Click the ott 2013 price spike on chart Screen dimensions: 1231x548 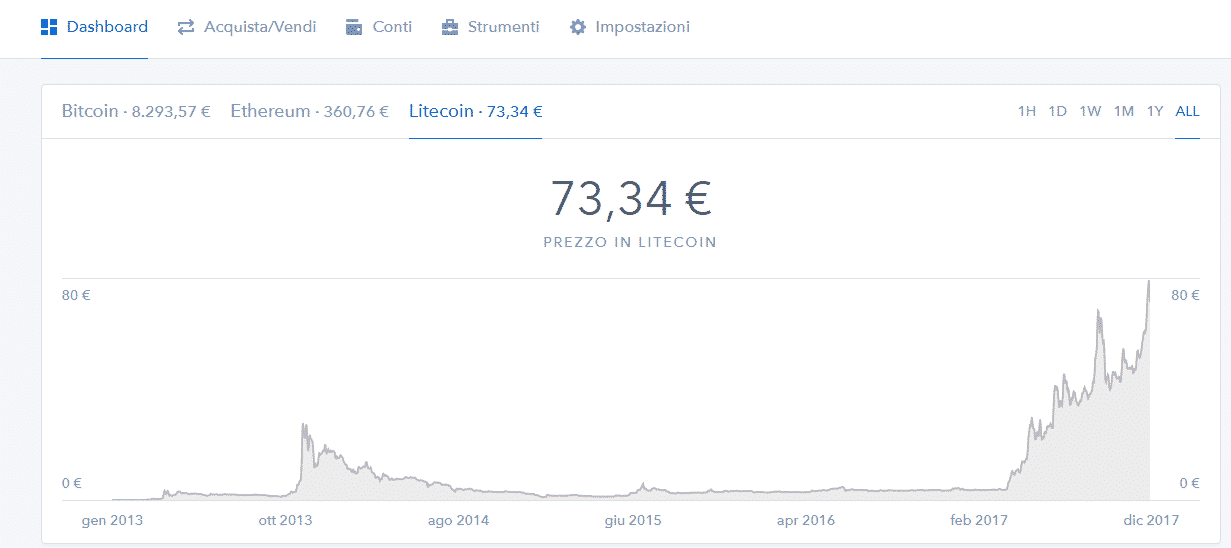click(x=304, y=427)
